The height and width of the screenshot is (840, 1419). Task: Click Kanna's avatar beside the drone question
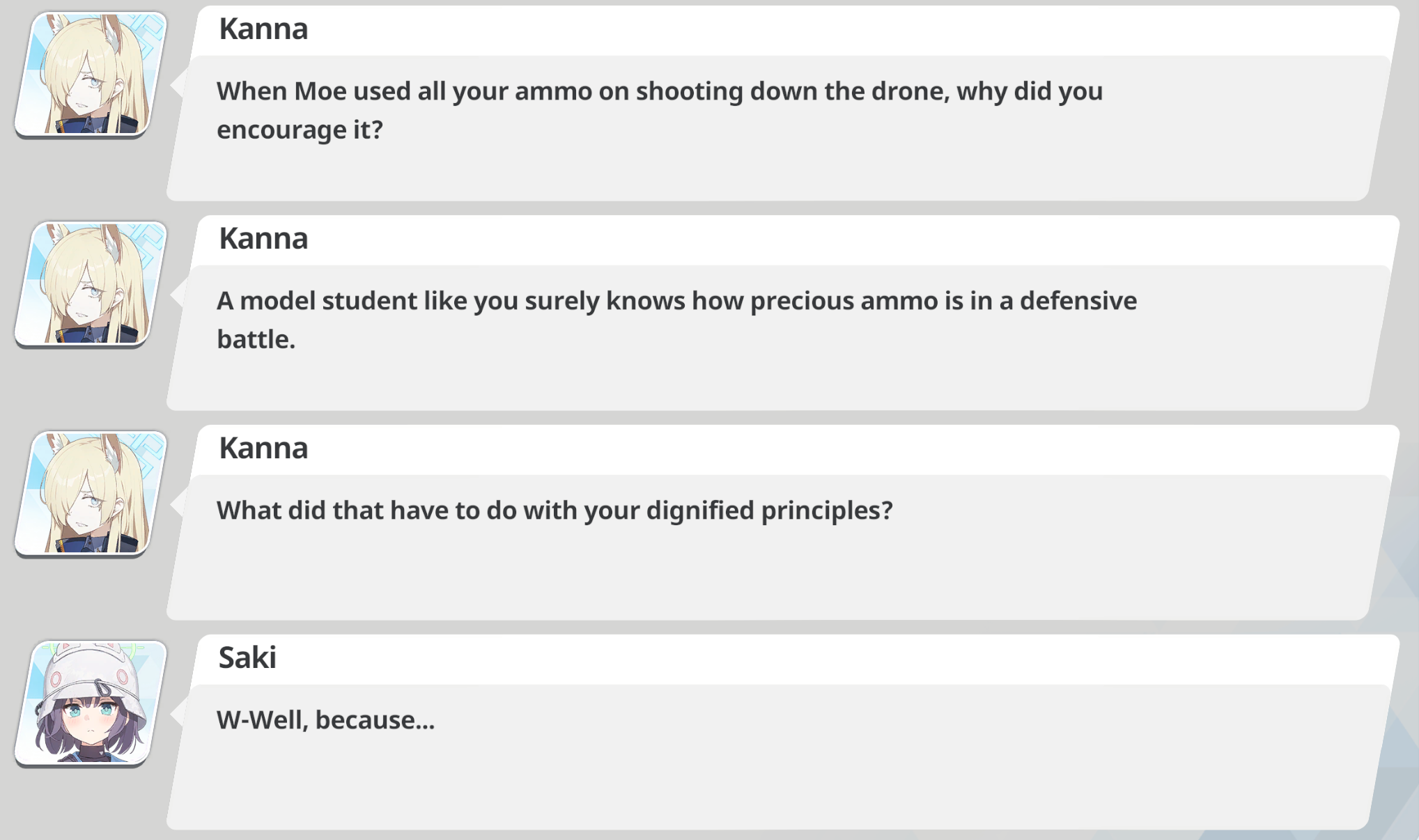tap(91, 75)
